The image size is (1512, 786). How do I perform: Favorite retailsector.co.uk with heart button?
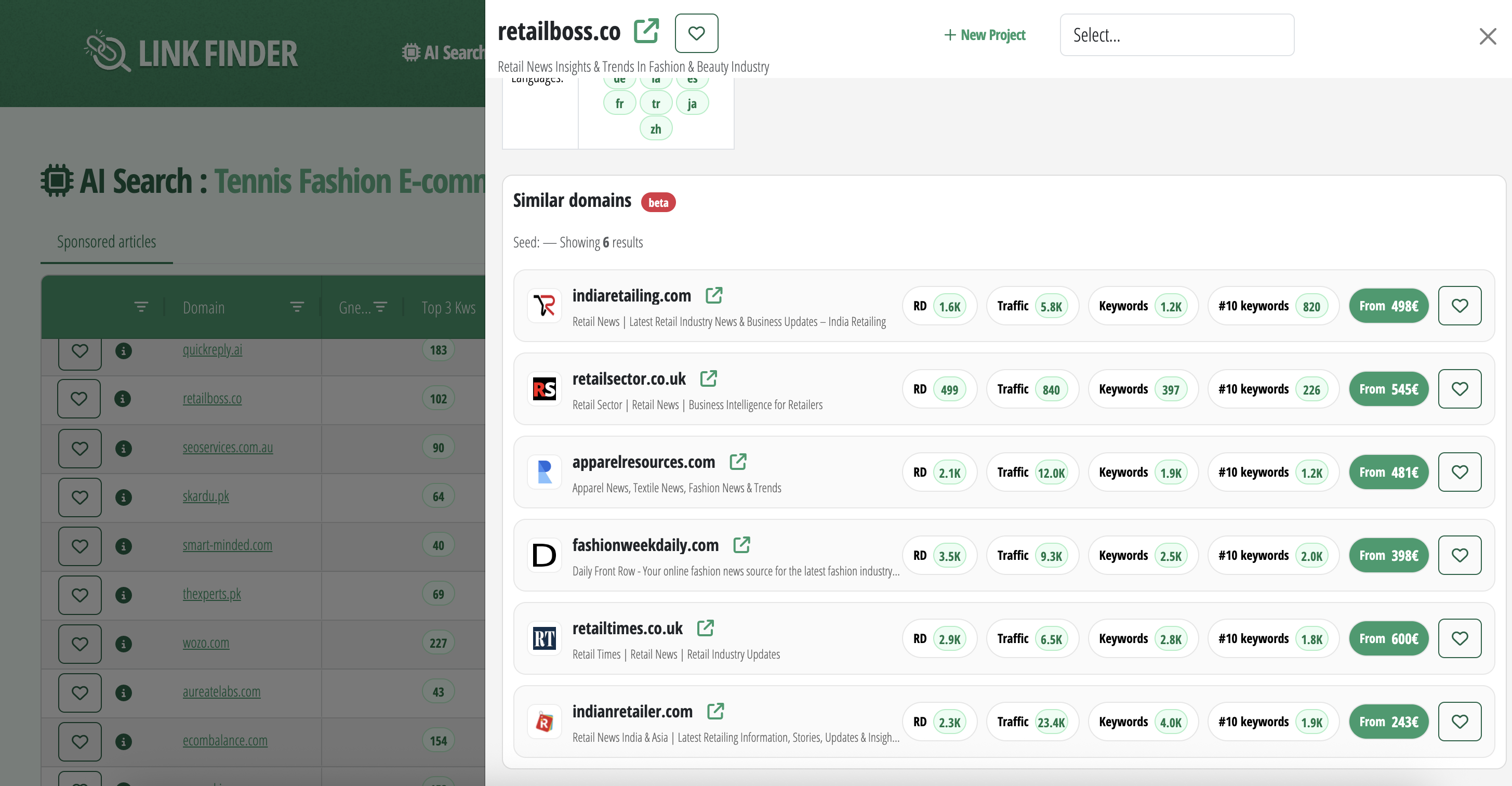[1459, 389]
